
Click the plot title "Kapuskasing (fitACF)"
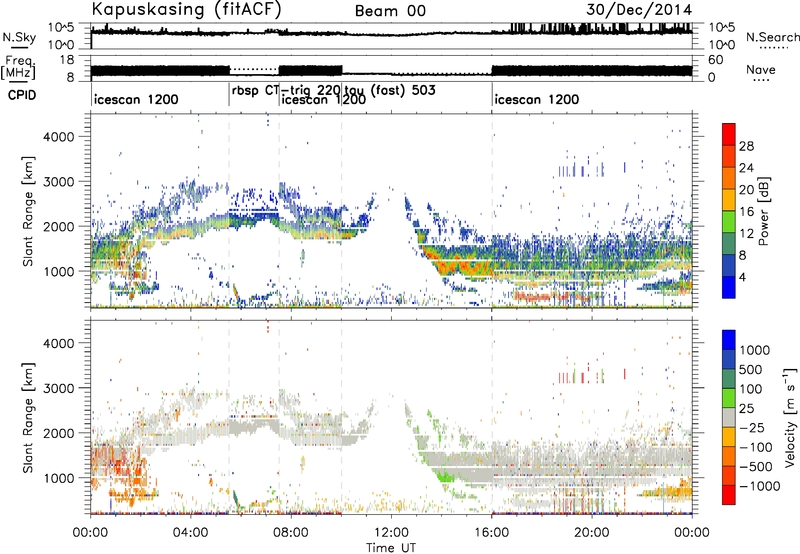point(186,9)
